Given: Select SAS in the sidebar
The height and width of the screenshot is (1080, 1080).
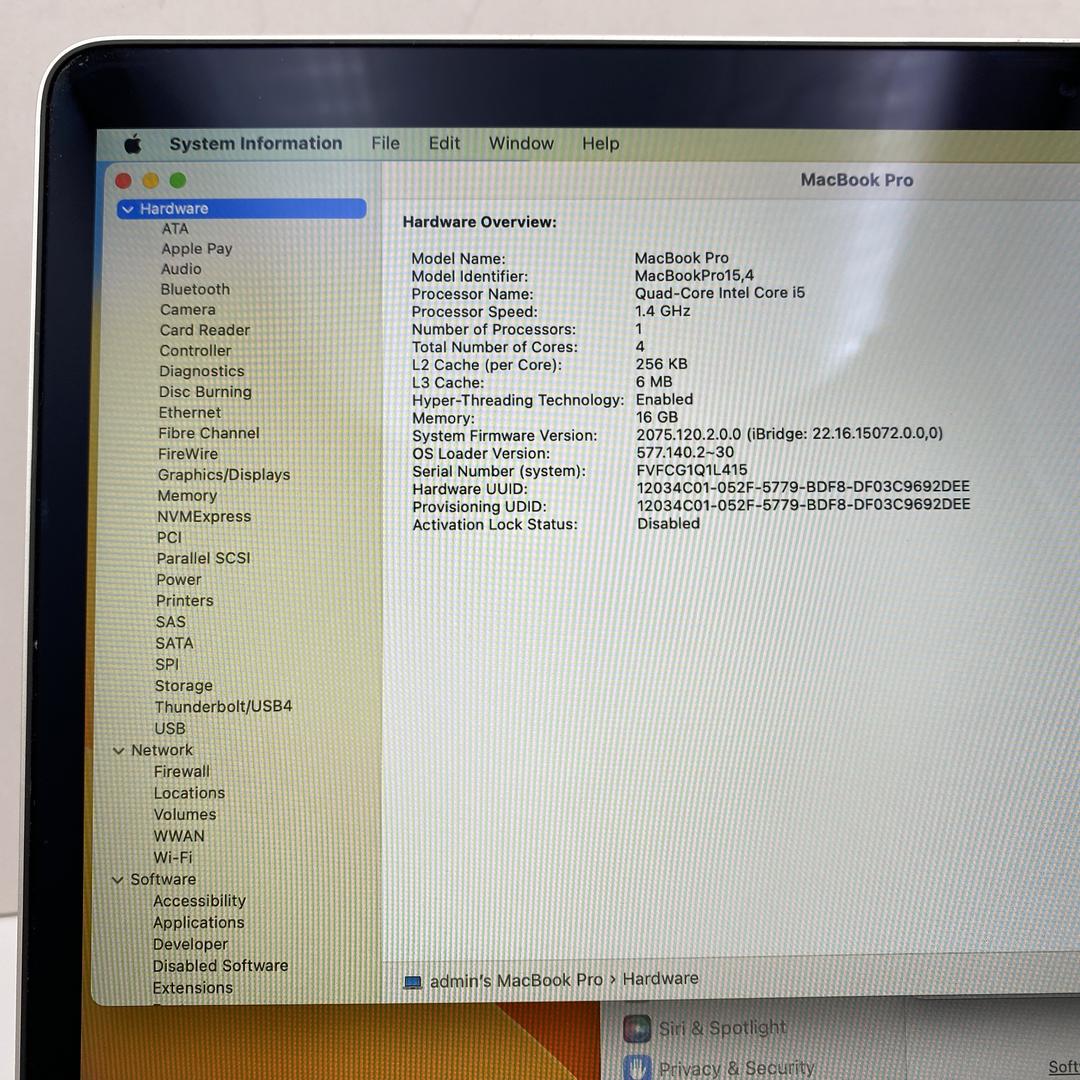Looking at the screenshot, I should click(171, 622).
